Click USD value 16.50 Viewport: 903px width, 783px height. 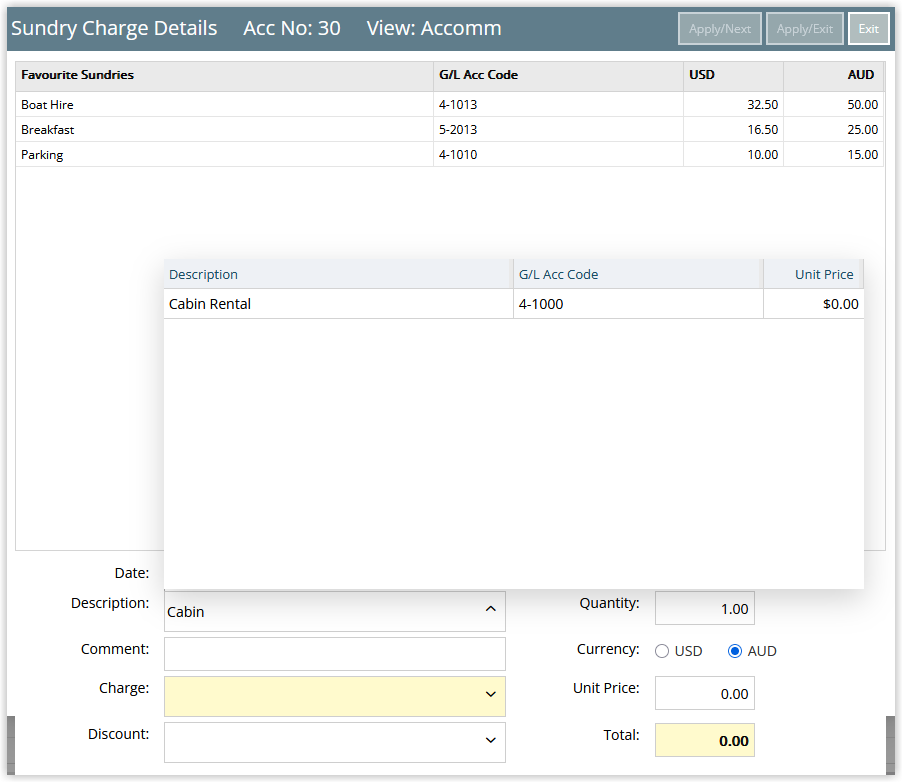pos(762,130)
